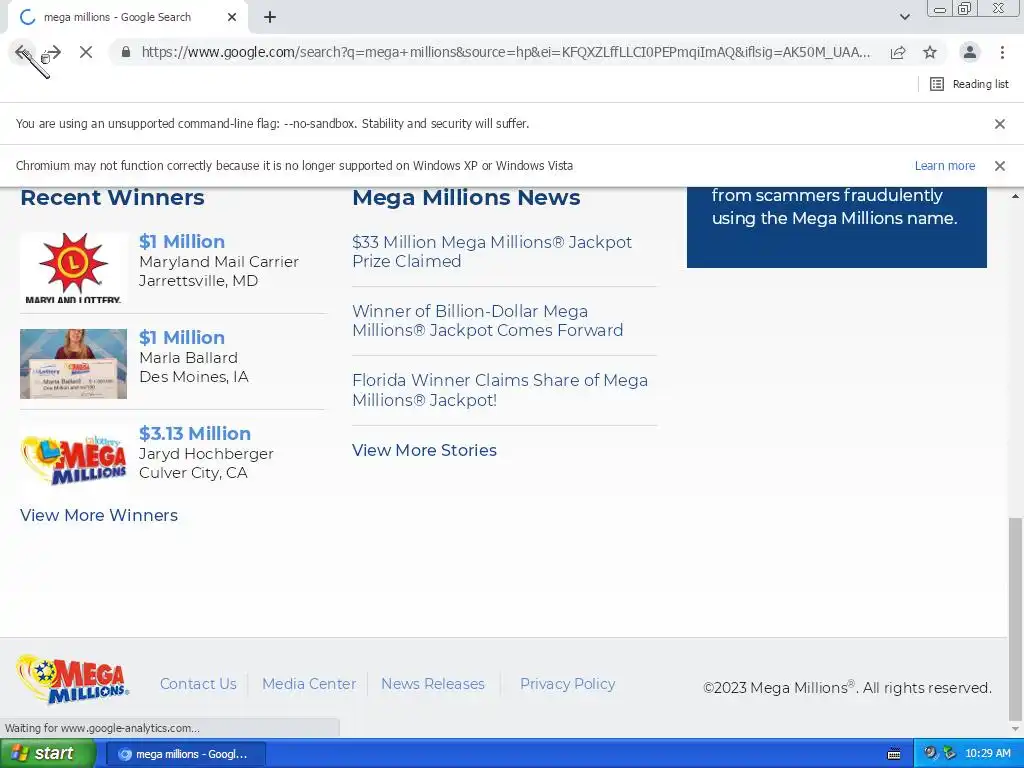Click the taskbar clock showing 10:29 AM
The width and height of the screenshot is (1024, 768).
click(988, 754)
